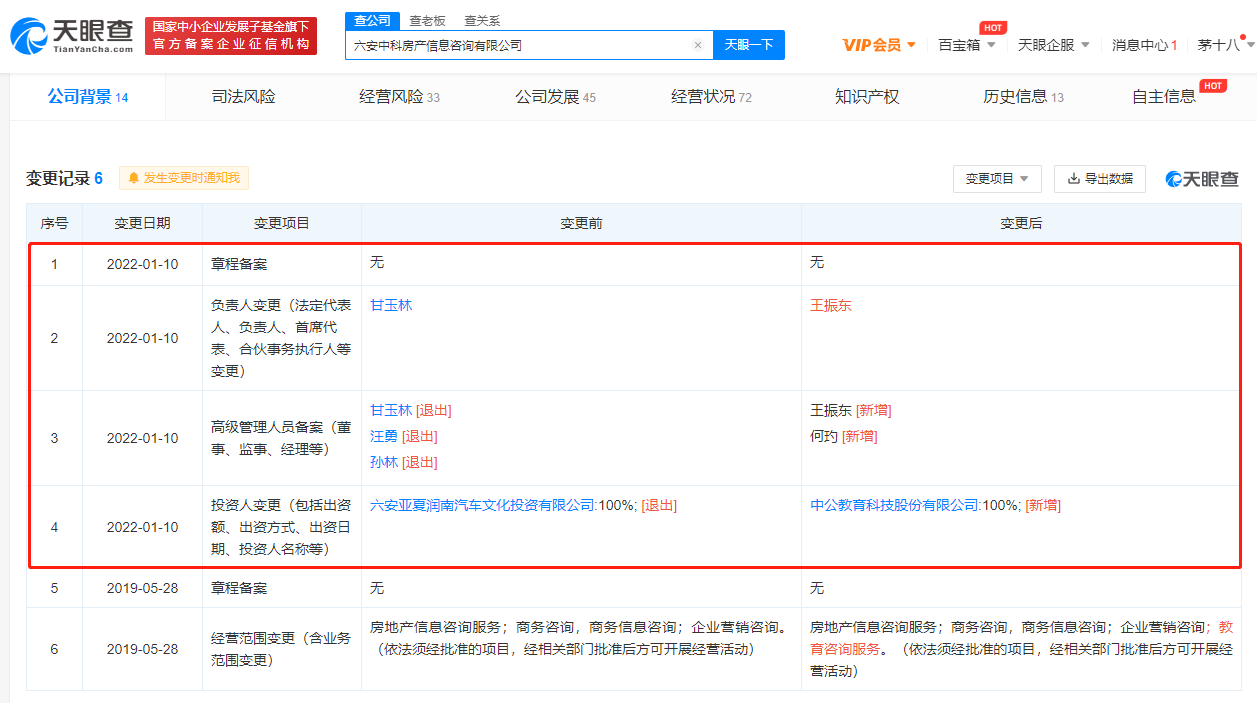The image size is (1257, 703).
Task: Click the 导出数据 export button
Action: point(1100,179)
